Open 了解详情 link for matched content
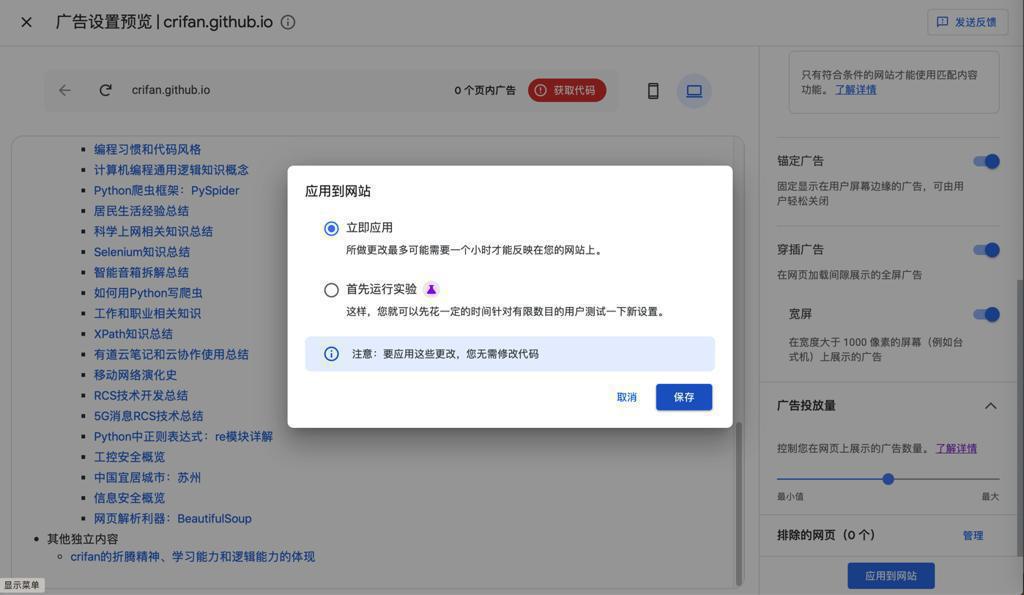This screenshot has height=595, width=1024. (856, 89)
